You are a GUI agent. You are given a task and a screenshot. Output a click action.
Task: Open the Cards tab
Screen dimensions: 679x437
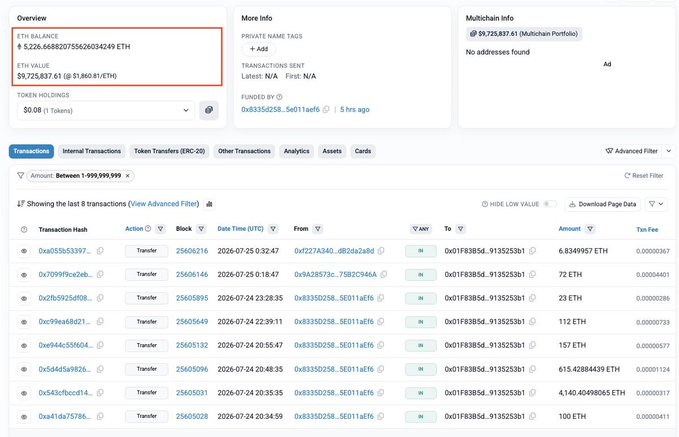(363, 151)
